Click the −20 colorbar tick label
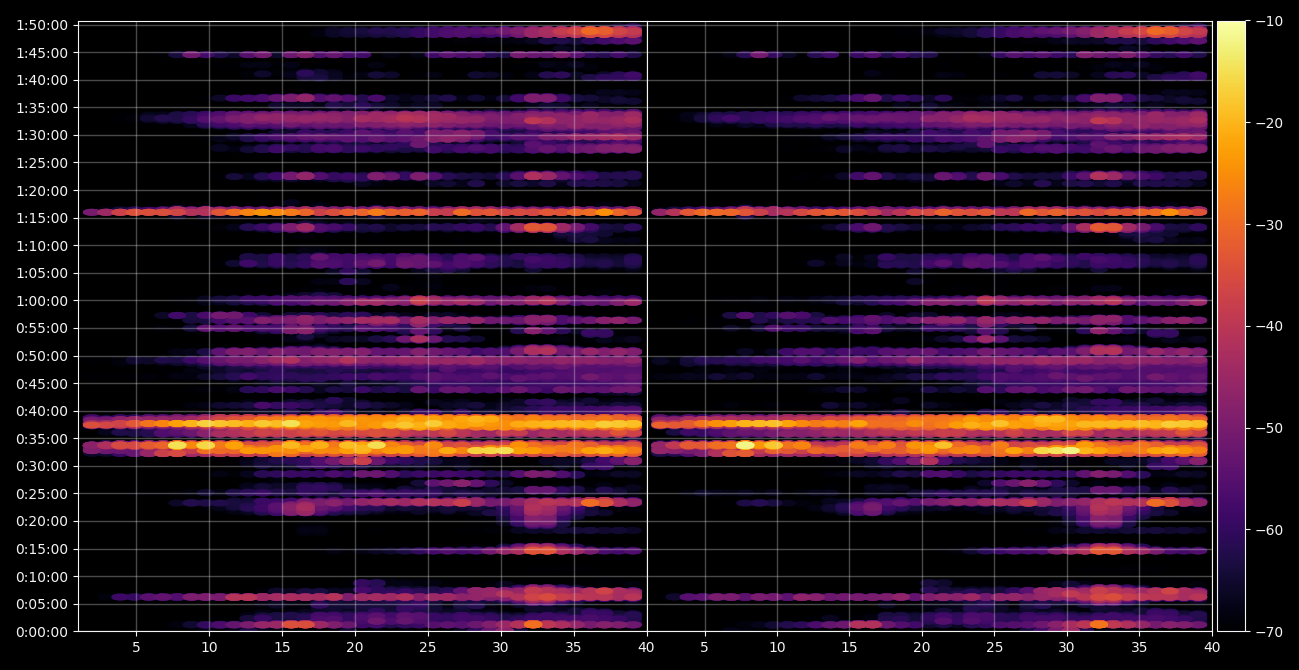This screenshot has width=1299, height=670. coord(1270,123)
